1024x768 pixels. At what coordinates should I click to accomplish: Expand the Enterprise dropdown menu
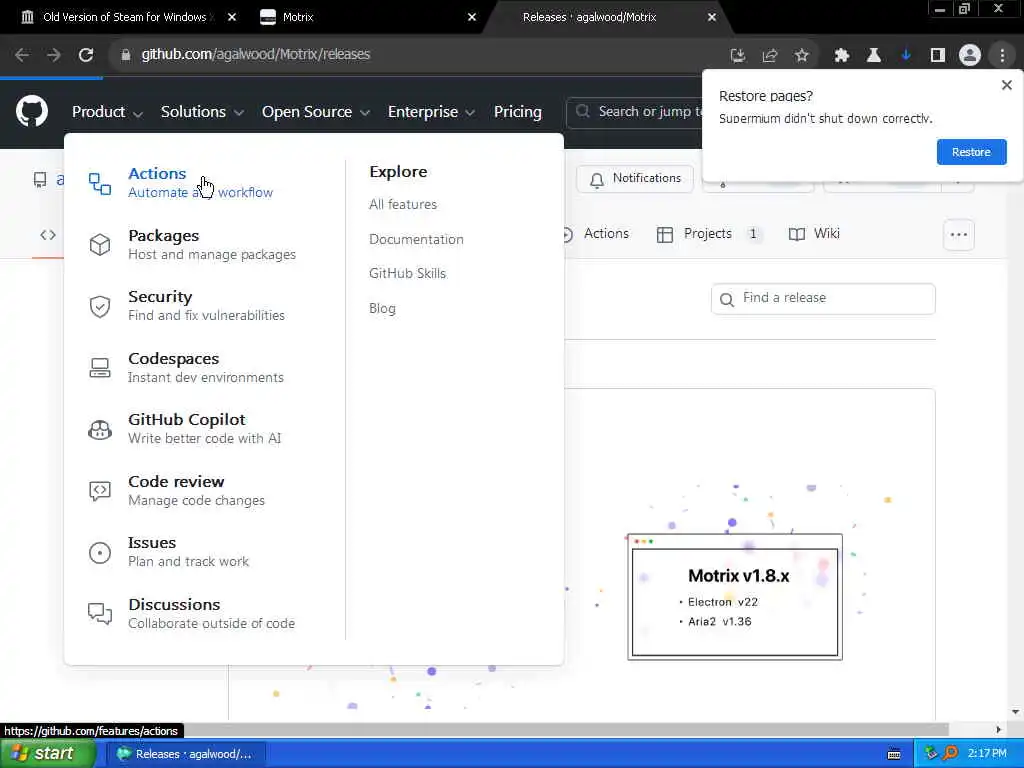point(431,112)
